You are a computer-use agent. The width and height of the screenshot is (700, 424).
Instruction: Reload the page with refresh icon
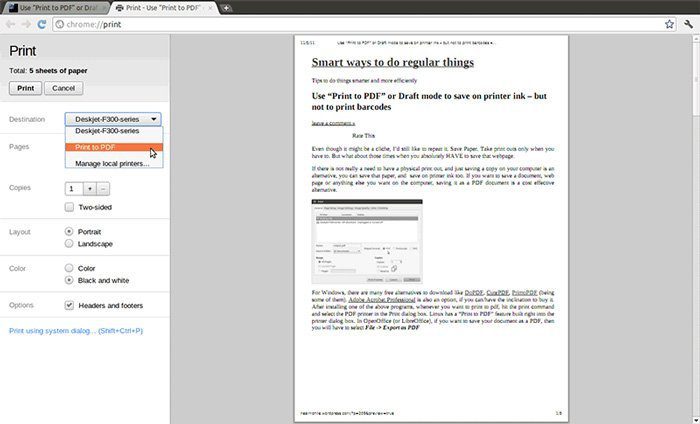(x=42, y=25)
